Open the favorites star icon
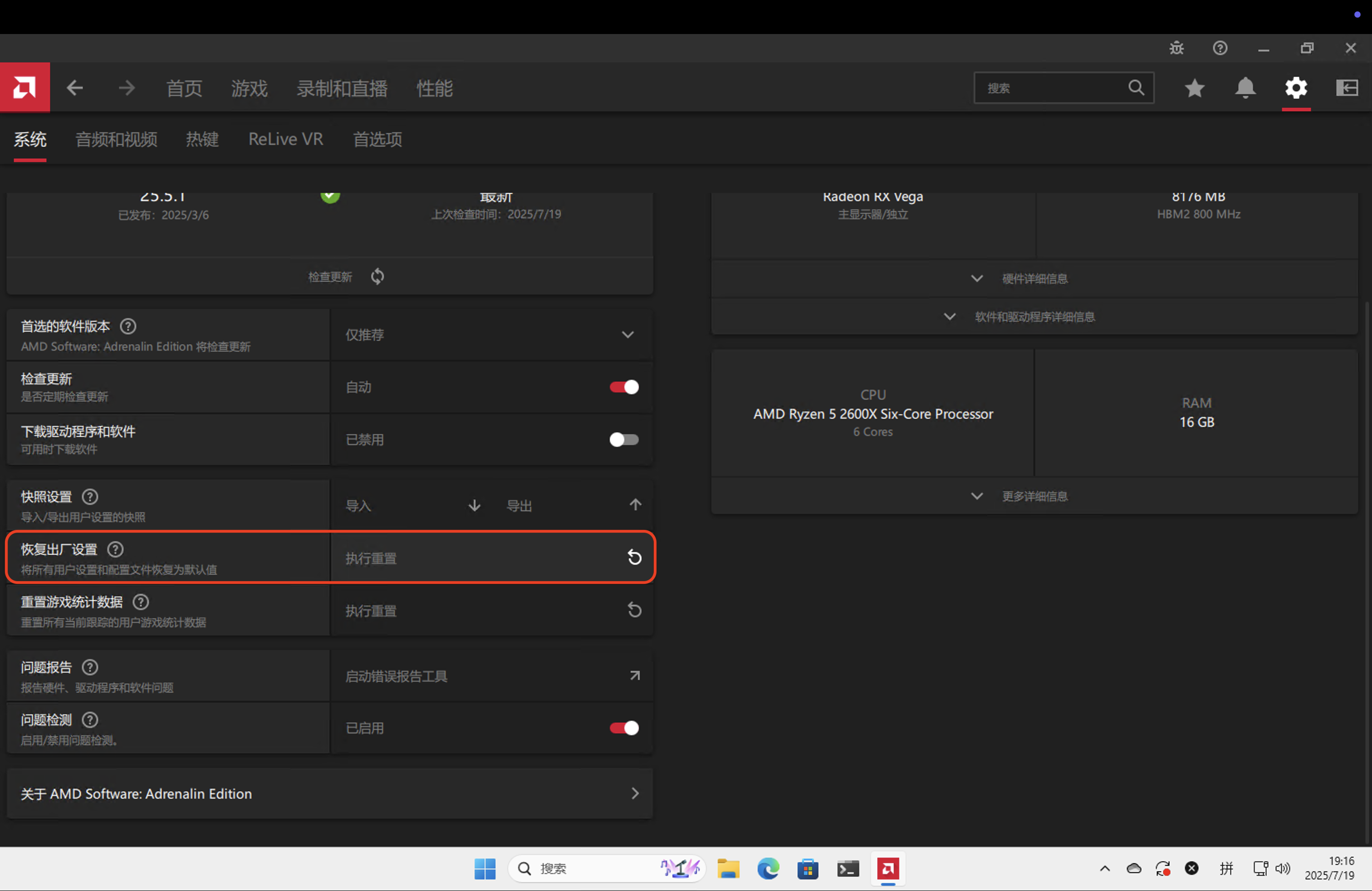This screenshot has width=1372, height=891. point(1195,88)
